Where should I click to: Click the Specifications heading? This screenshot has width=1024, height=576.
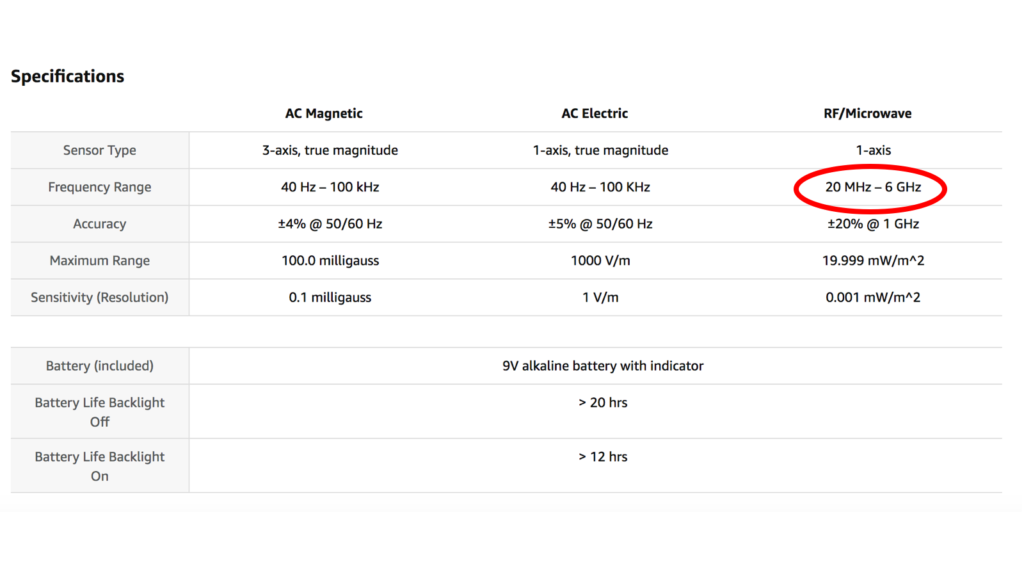(x=67, y=76)
